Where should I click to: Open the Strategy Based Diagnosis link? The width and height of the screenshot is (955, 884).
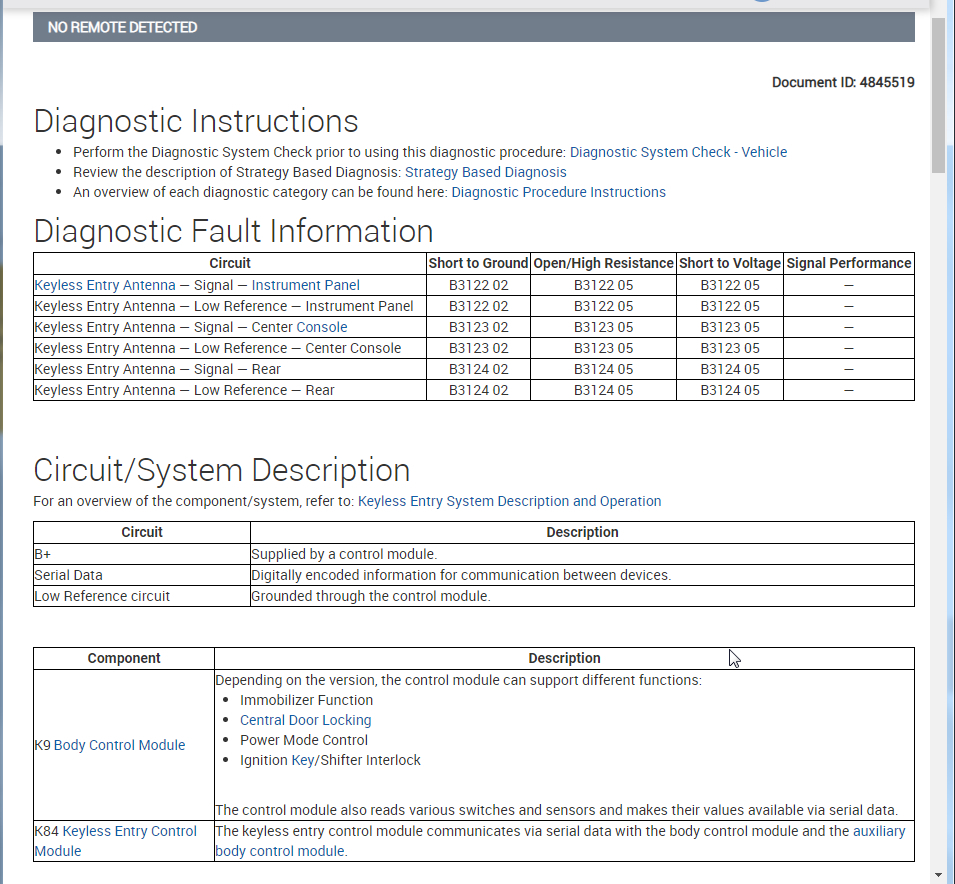point(485,172)
